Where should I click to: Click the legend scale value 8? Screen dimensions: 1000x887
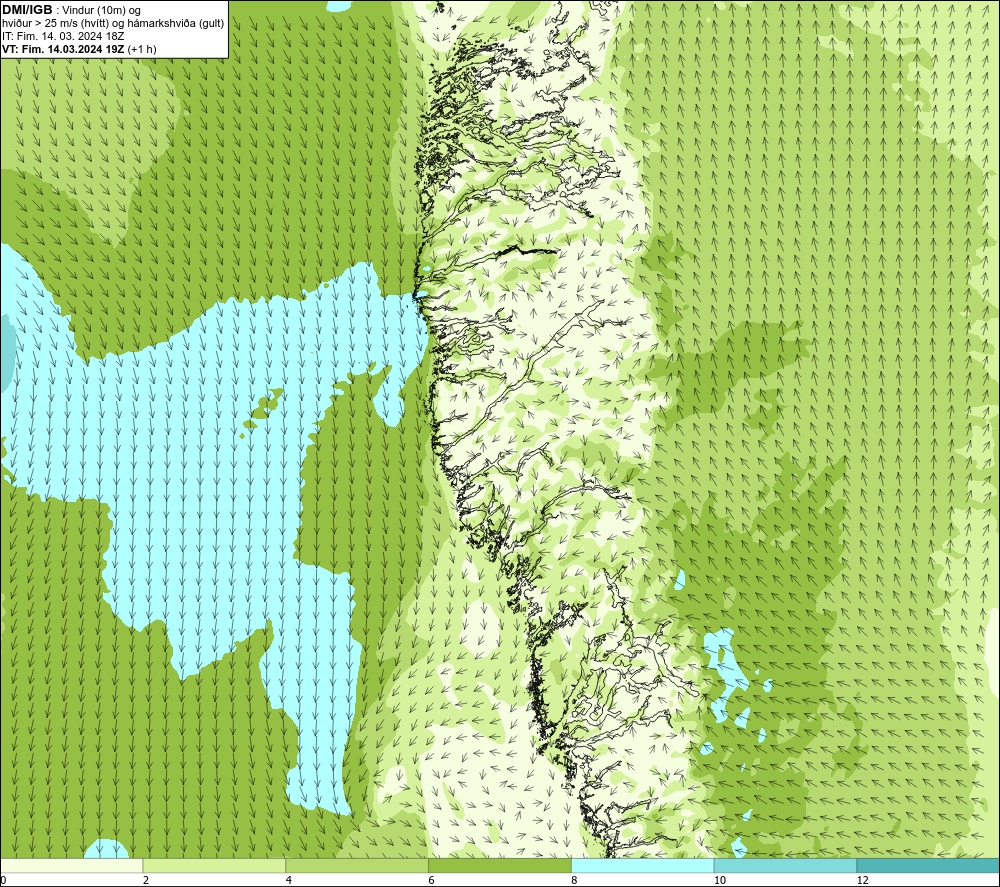coord(575,880)
